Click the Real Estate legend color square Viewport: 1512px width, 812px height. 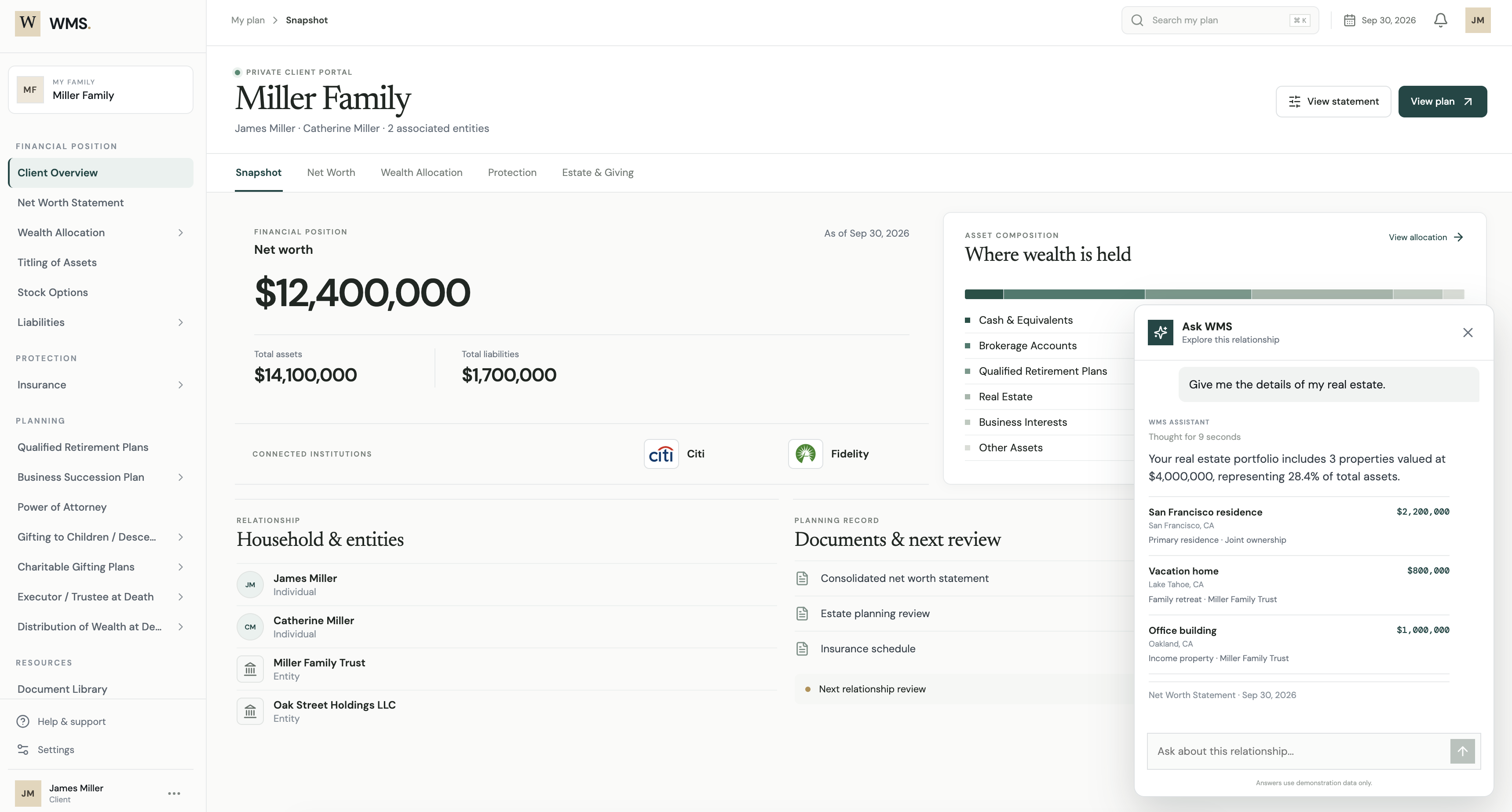(967, 397)
